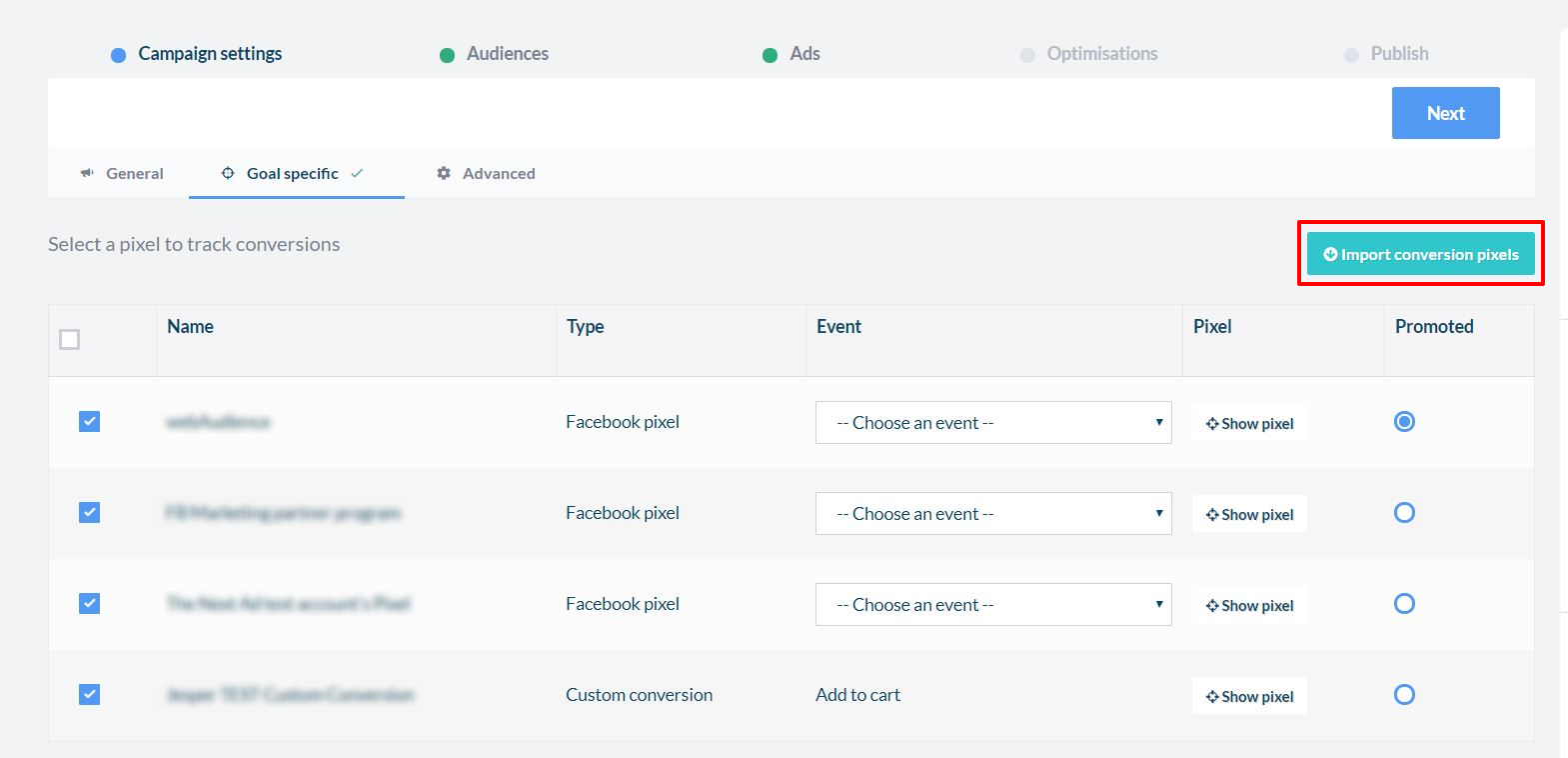Click the download icon on Import conversion pixels
Image resolution: width=1568 pixels, height=758 pixels.
[1330, 255]
